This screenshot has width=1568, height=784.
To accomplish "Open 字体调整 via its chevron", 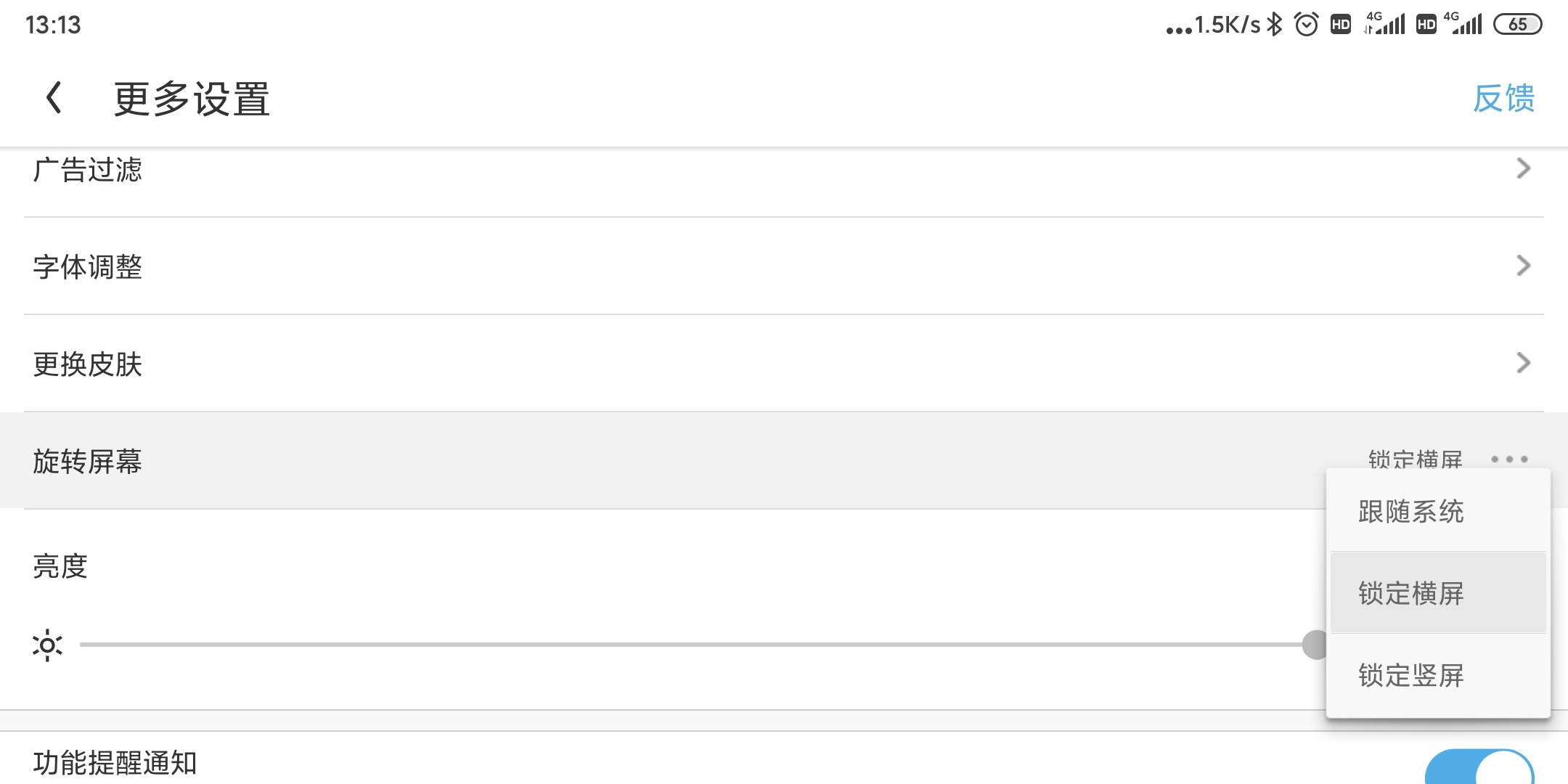I will (x=1523, y=266).
